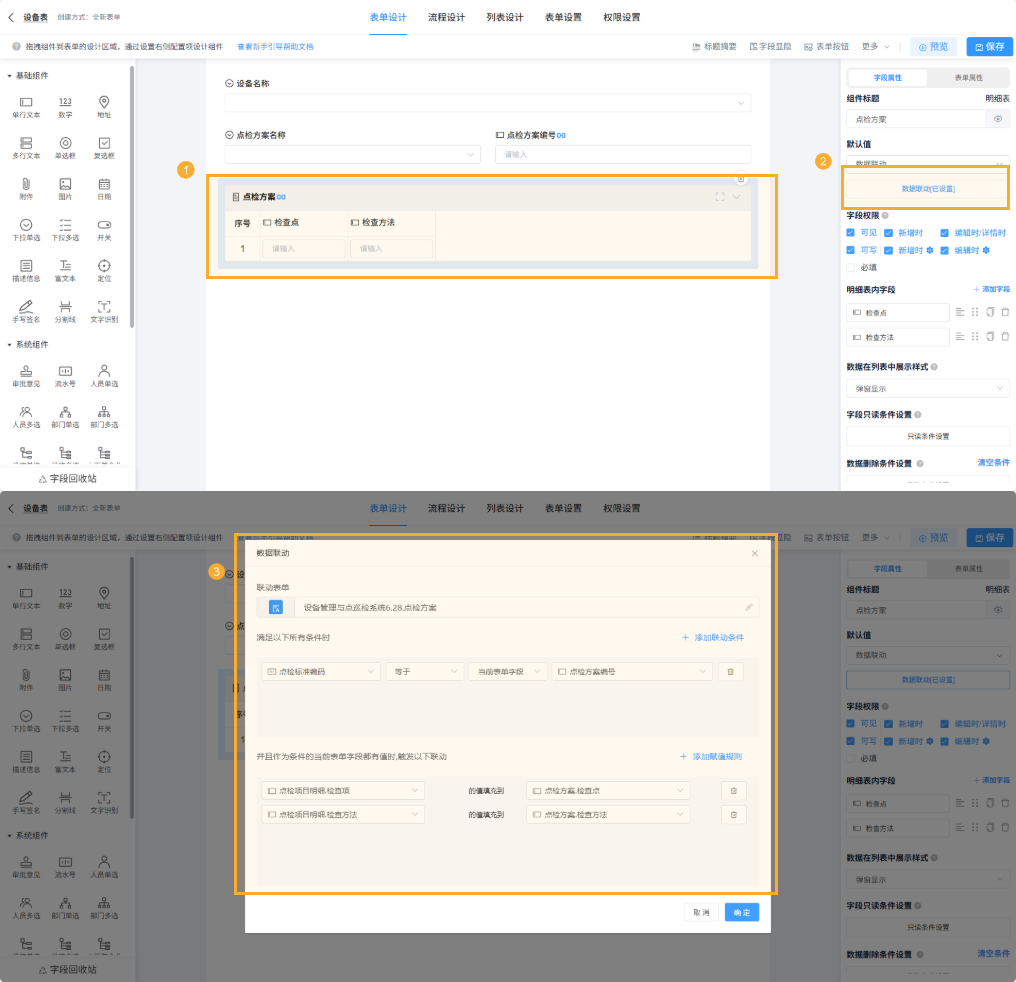
Task: Uncheck 可写 in the undimmed properties panel
Action: (x=851, y=250)
